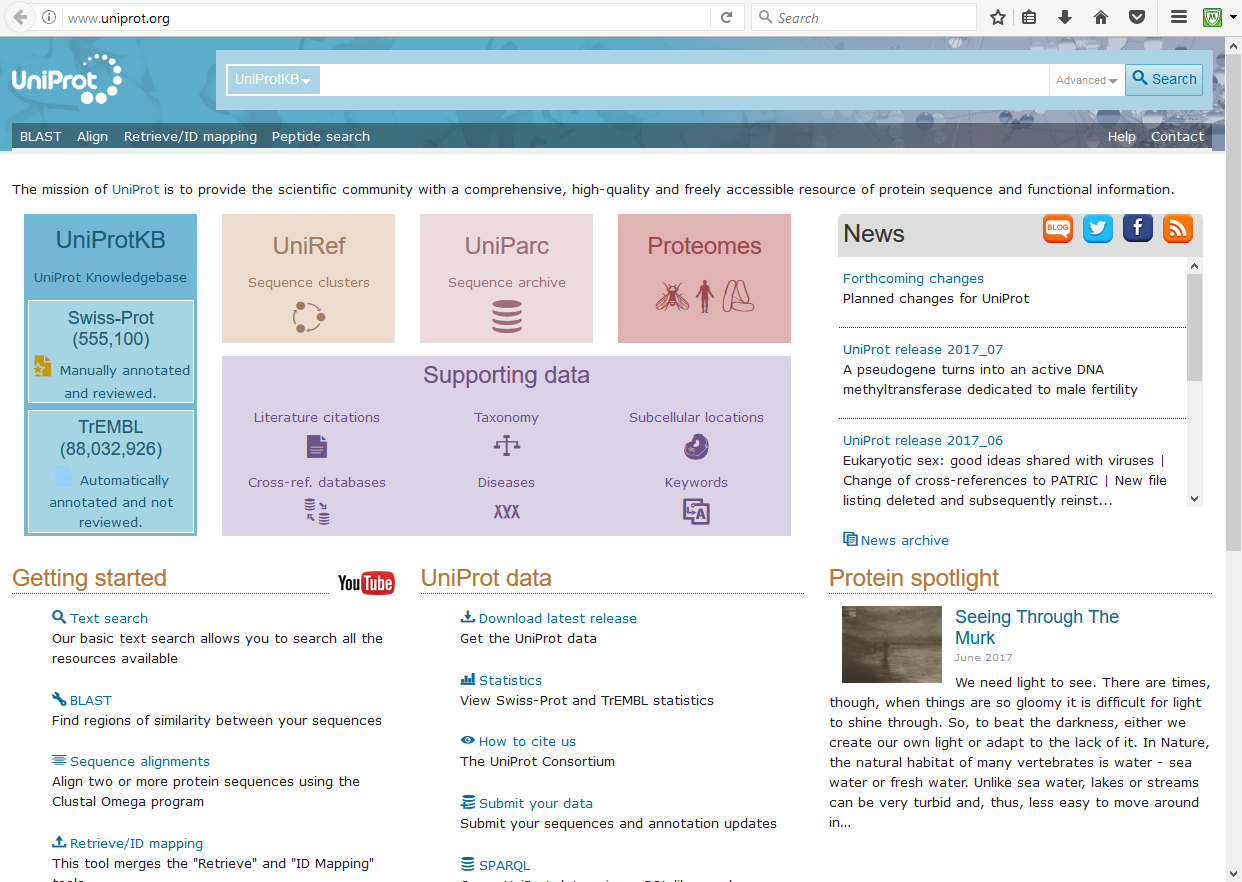
Task: Click the Literature citations document icon
Action: coord(317,446)
